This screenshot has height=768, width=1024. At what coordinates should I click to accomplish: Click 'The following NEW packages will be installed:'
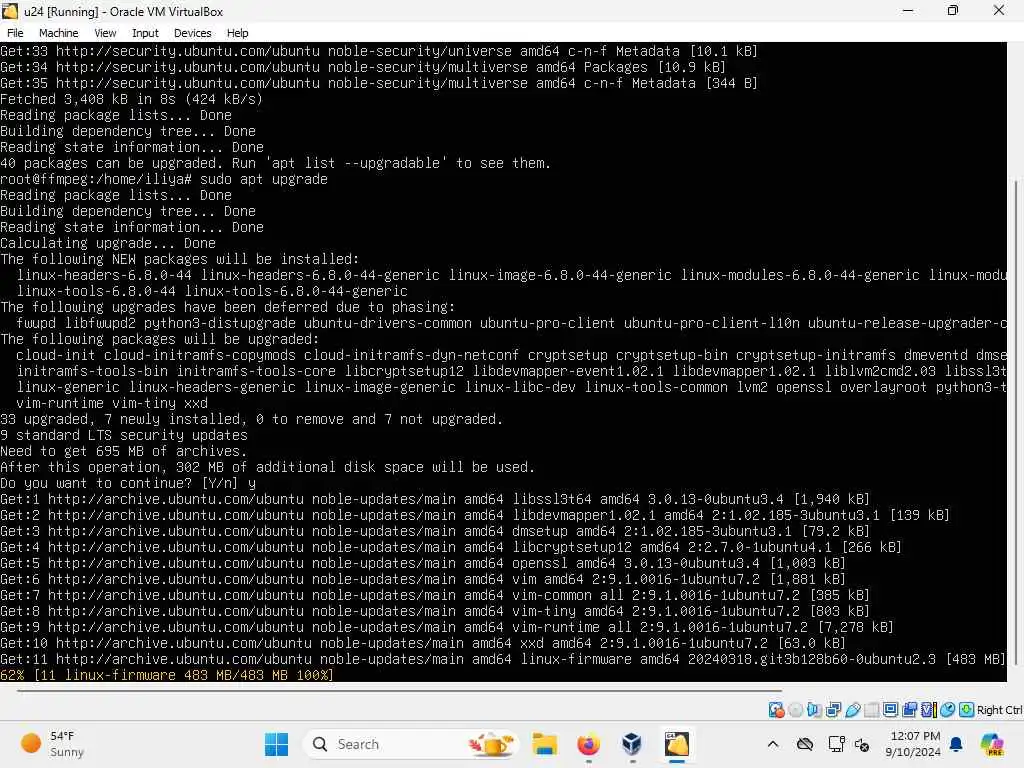180,259
